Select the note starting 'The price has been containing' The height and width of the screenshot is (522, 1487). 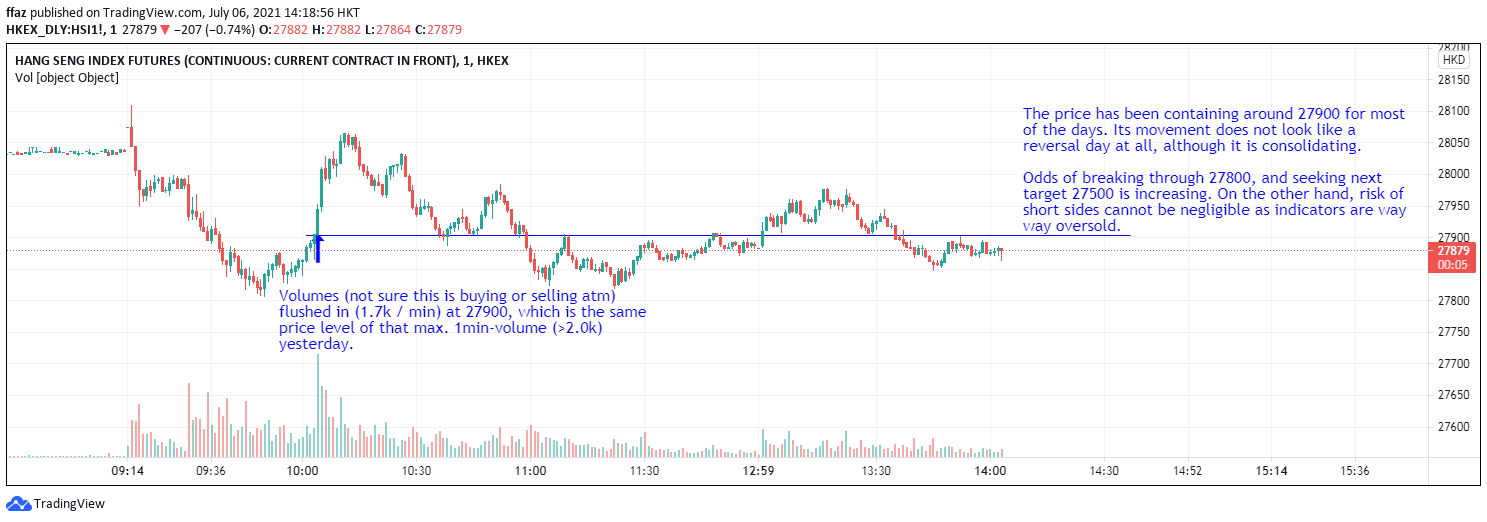point(1213,130)
